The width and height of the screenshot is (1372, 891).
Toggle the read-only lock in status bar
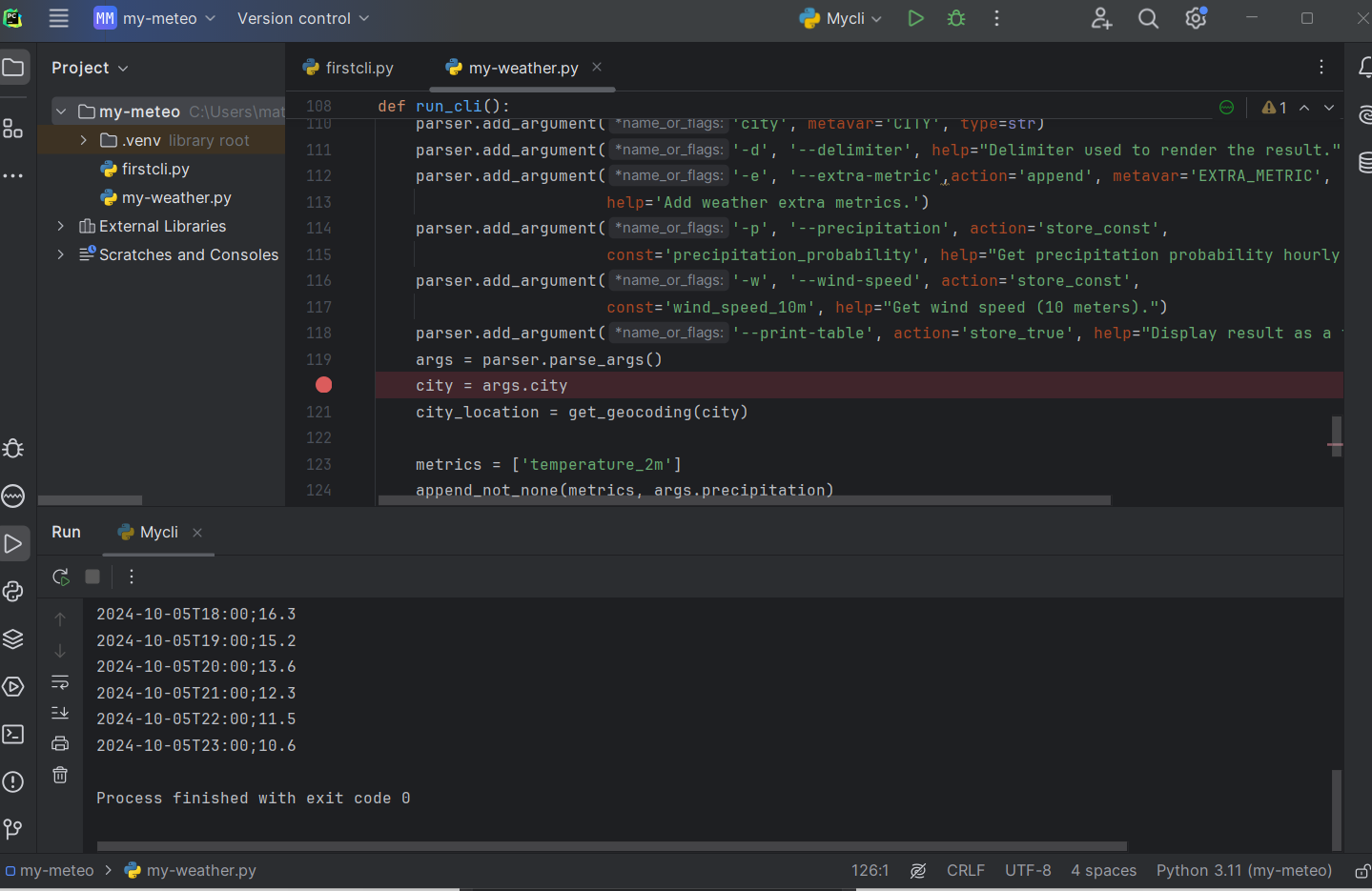[1362, 871]
